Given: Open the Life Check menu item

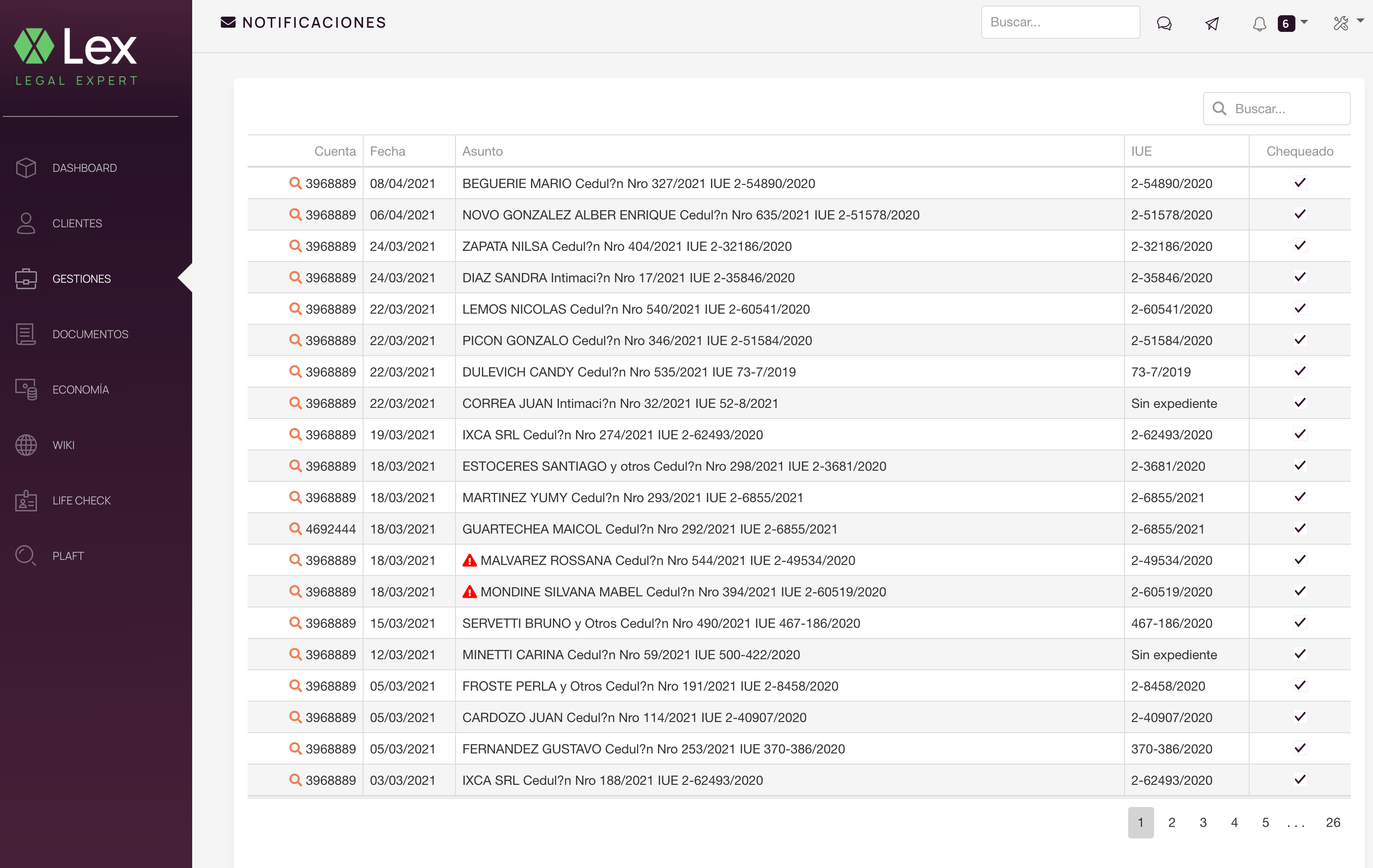Looking at the screenshot, I should 81,501.
